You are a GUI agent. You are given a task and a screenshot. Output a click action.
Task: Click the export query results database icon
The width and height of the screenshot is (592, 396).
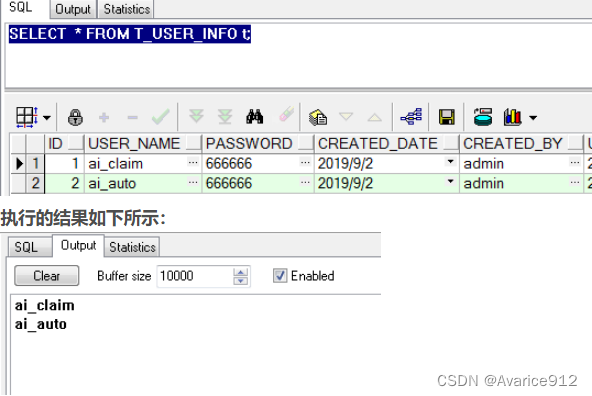point(483,117)
